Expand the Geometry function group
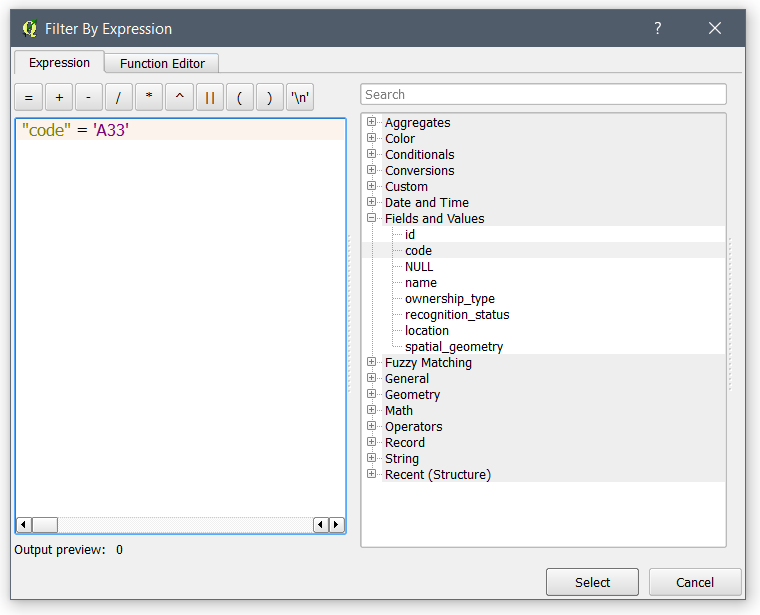The image size is (760, 615). [372, 395]
